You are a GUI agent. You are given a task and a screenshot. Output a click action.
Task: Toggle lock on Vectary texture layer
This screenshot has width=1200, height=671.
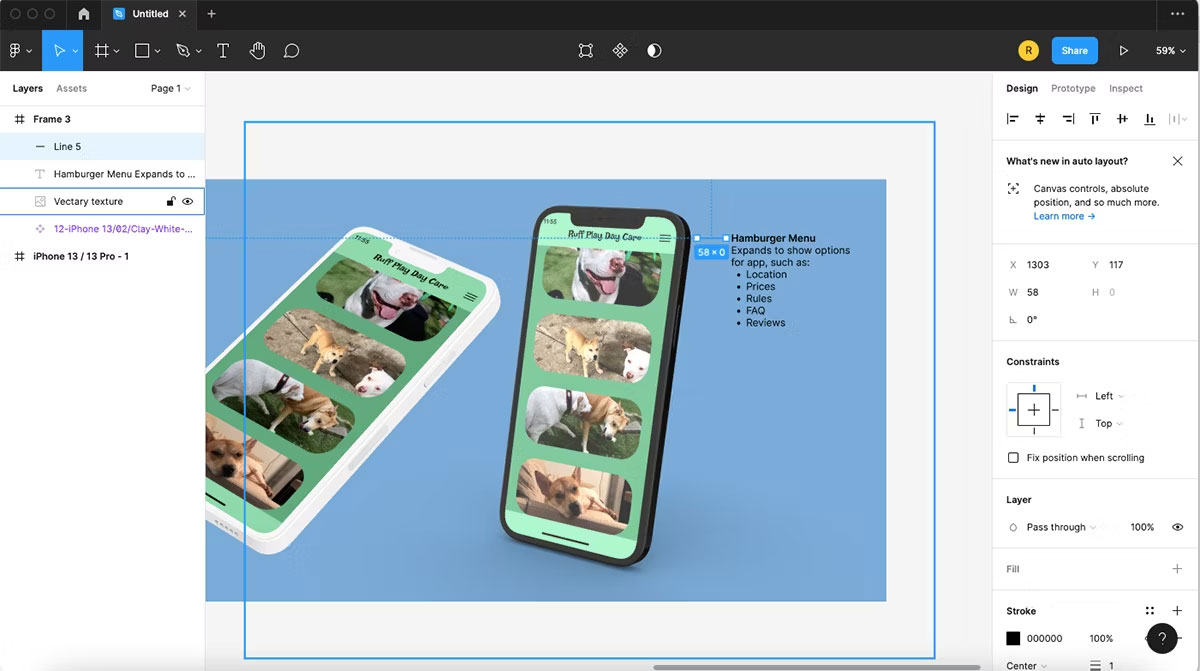click(x=170, y=201)
